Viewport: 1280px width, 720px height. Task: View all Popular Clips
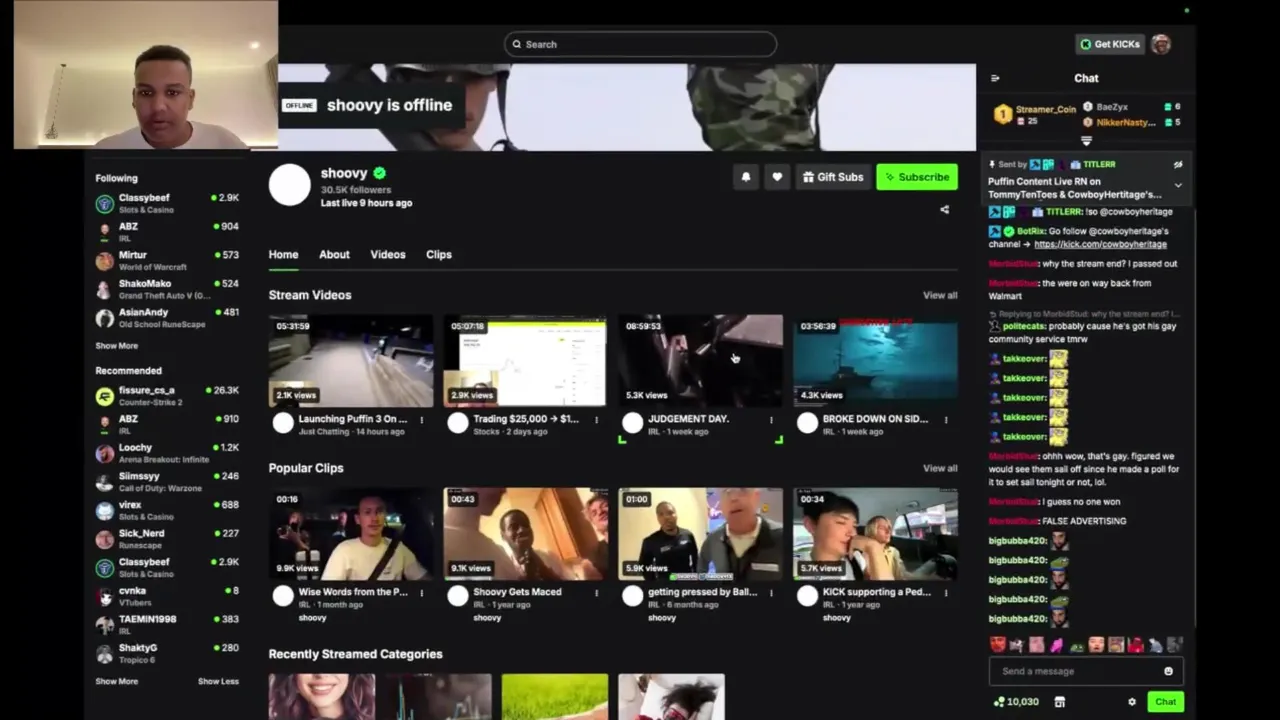940,469
